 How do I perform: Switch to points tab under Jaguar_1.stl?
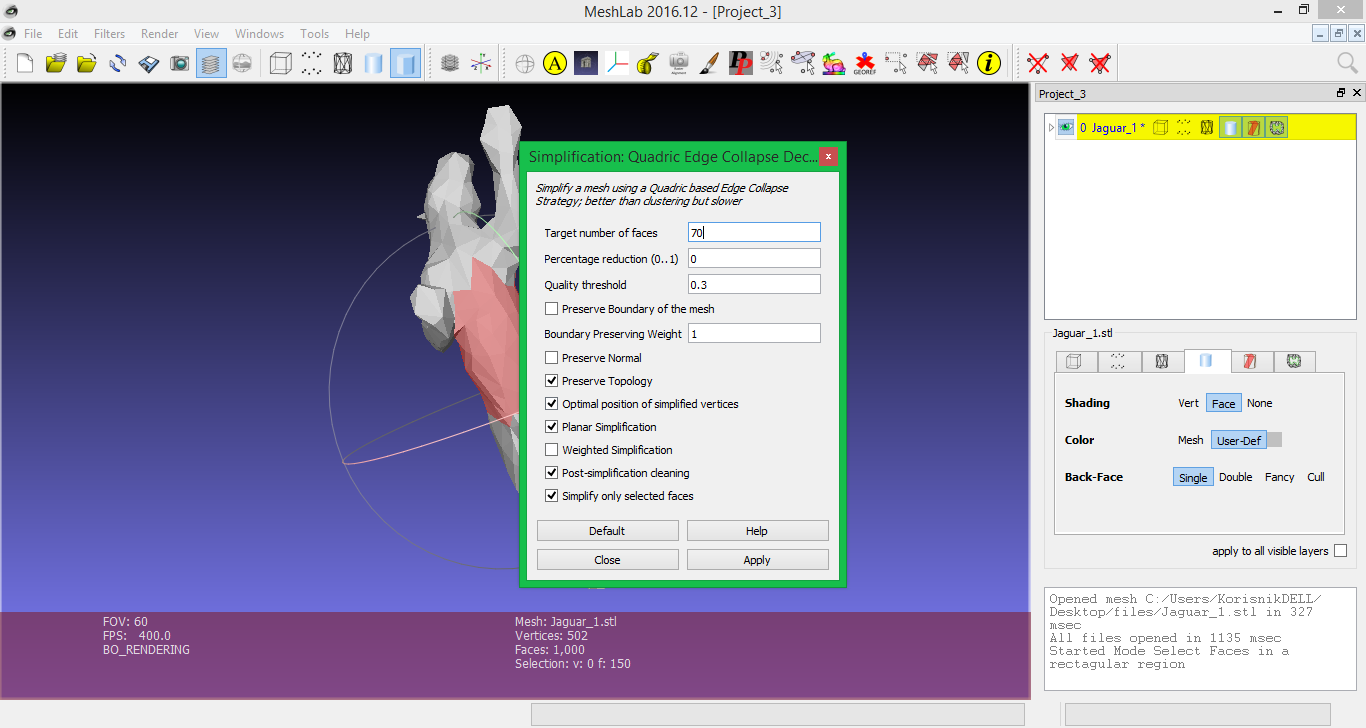point(1118,361)
